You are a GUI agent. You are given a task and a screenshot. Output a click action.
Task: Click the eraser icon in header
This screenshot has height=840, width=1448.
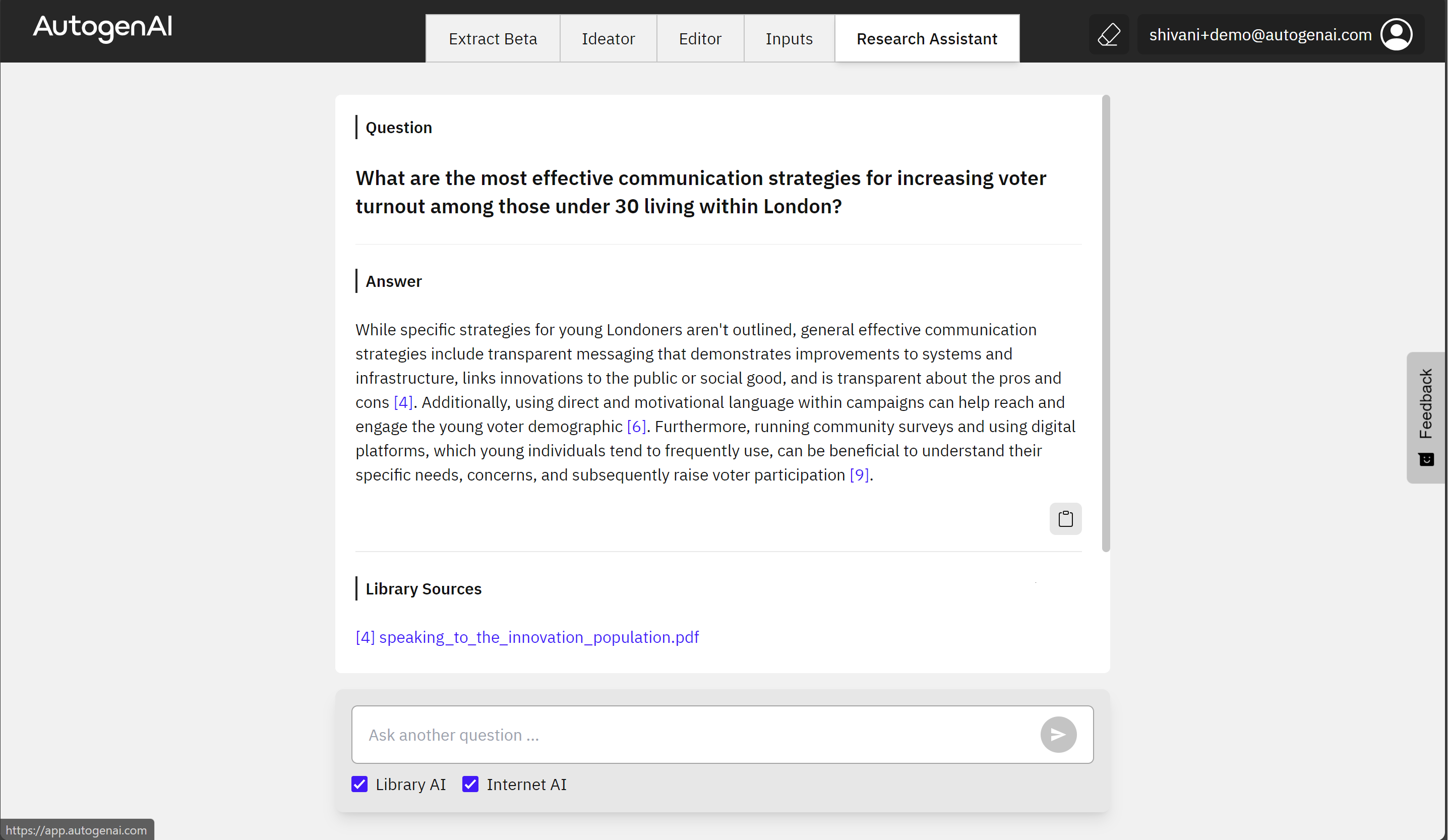tap(1108, 35)
